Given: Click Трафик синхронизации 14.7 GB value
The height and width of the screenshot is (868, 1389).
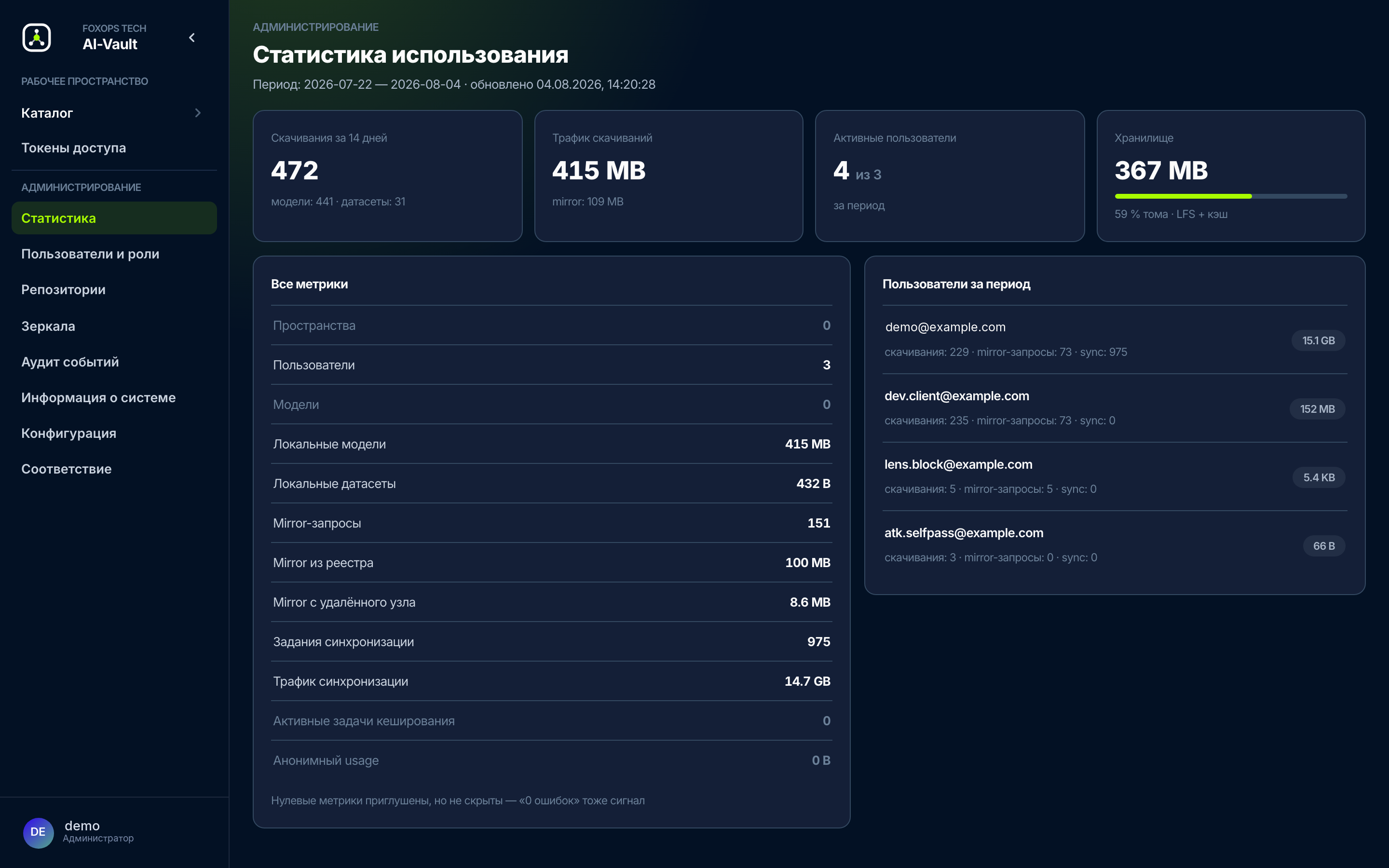Looking at the screenshot, I should click(807, 681).
